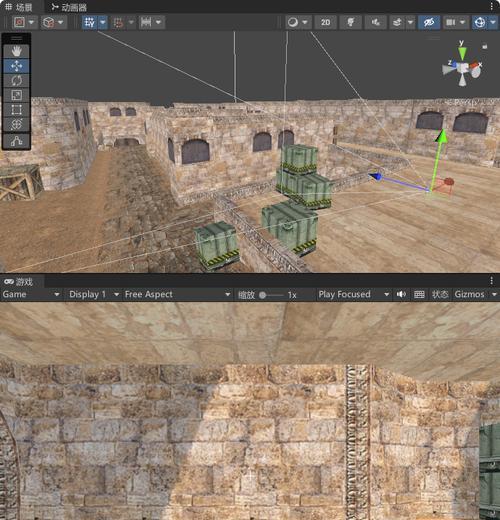Click the Gizmos button in game view
The height and width of the screenshot is (520, 500).
click(469, 294)
